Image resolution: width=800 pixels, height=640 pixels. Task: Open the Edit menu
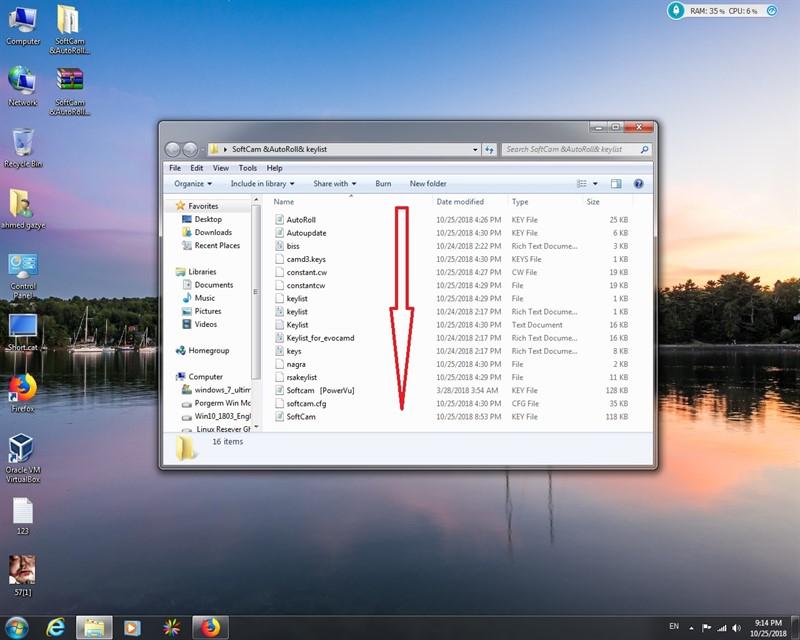pos(196,168)
